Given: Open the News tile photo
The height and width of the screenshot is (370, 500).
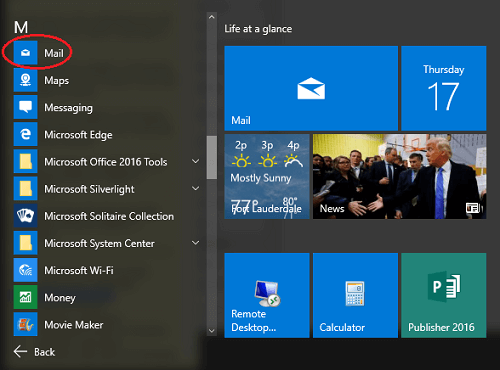Looking at the screenshot, I should pyautogui.click(x=399, y=177).
